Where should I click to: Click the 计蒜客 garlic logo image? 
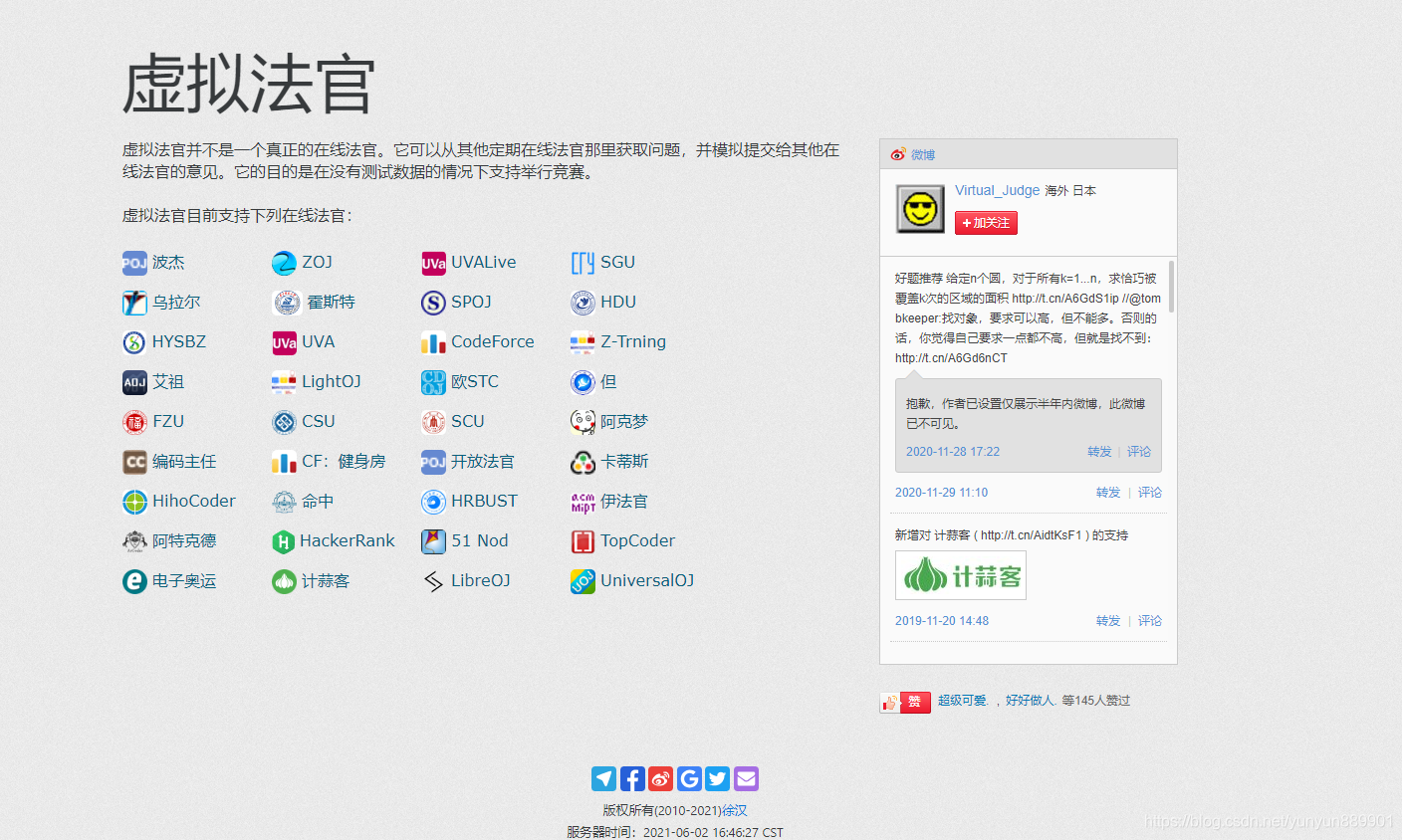[x=960, y=575]
